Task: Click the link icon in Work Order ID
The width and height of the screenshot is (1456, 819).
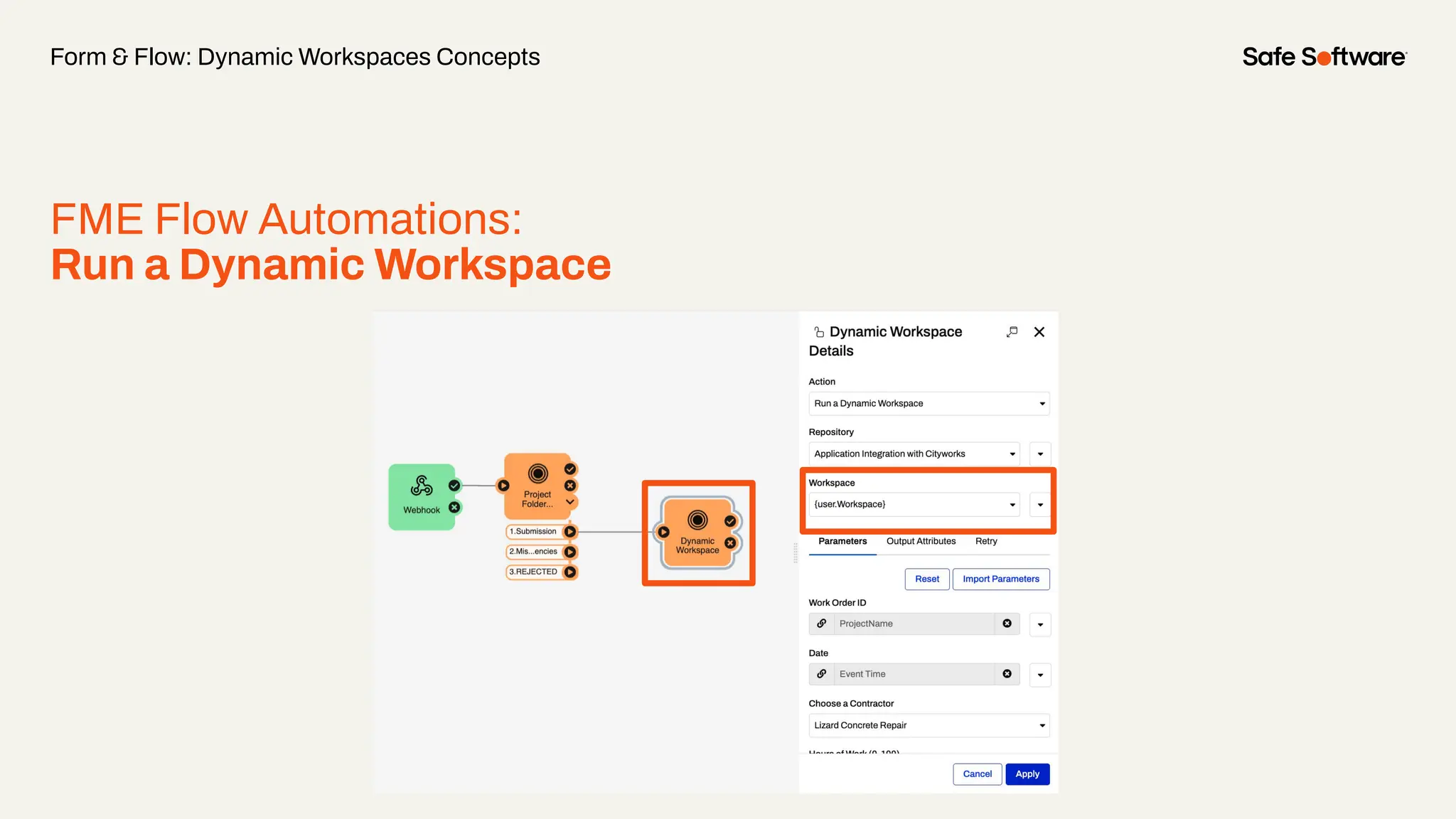Action: pos(822,624)
